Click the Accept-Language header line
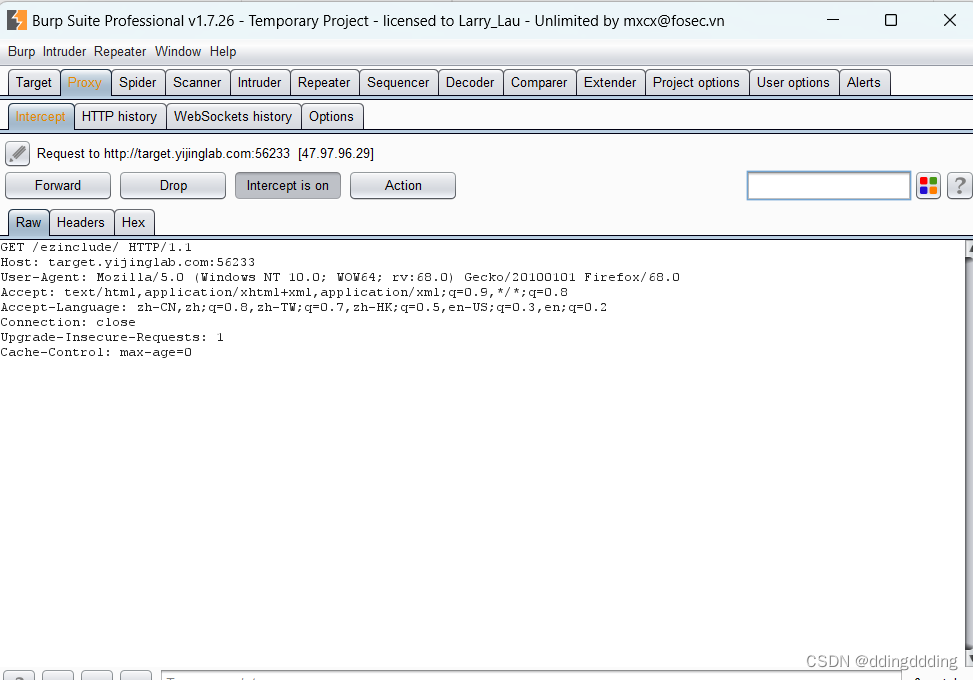The height and width of the screenshot is (680, 973). (x=303, y=307)
